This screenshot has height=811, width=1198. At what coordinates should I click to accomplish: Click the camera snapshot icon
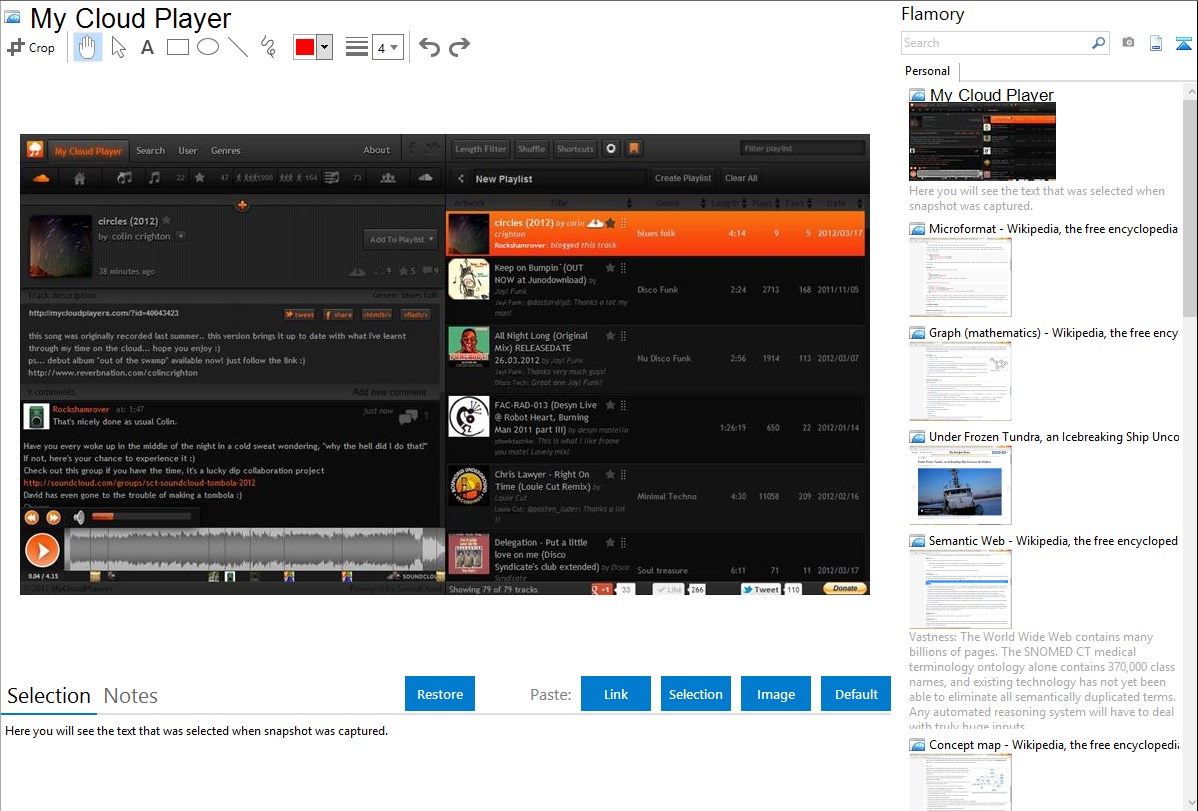click(1128, 43)
